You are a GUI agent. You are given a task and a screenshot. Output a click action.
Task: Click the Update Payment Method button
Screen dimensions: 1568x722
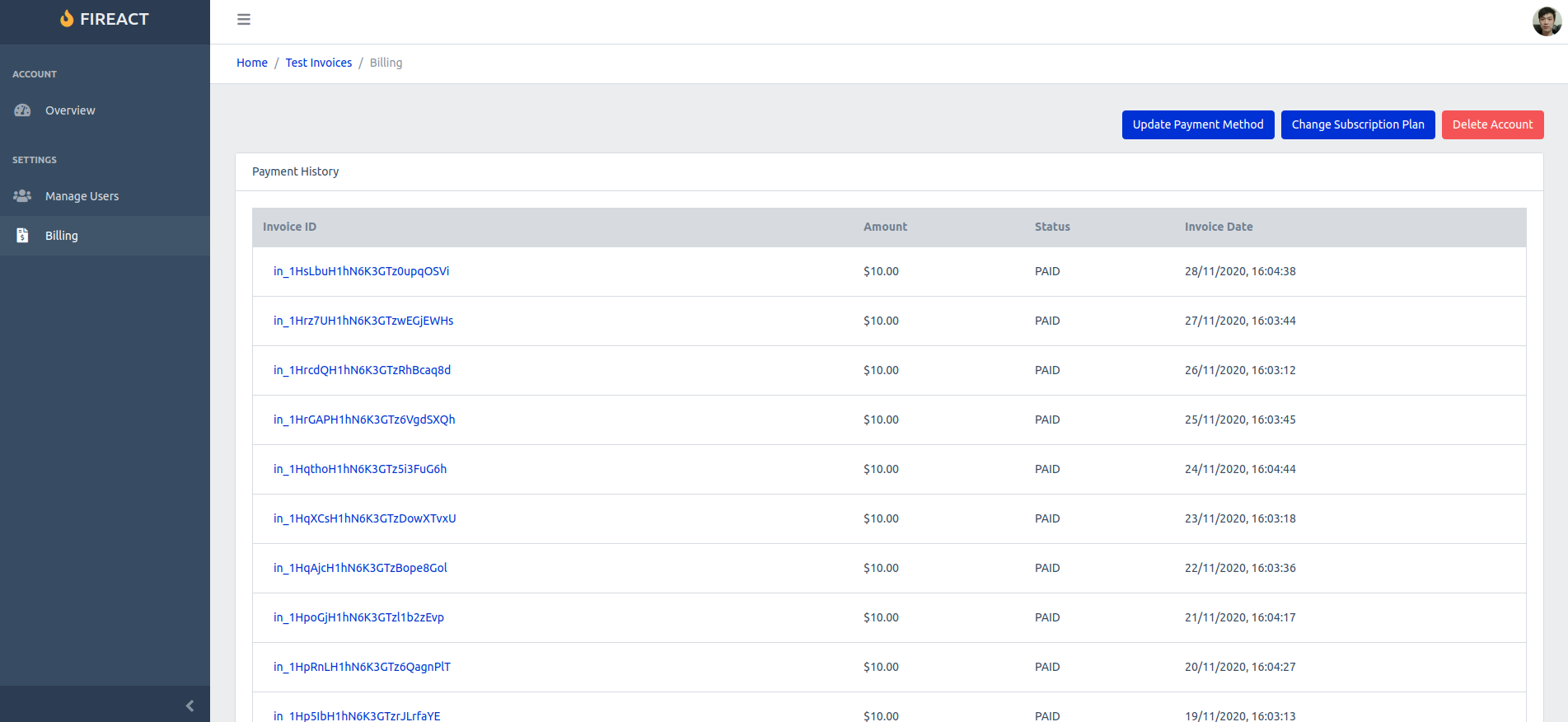[1198, 124]
